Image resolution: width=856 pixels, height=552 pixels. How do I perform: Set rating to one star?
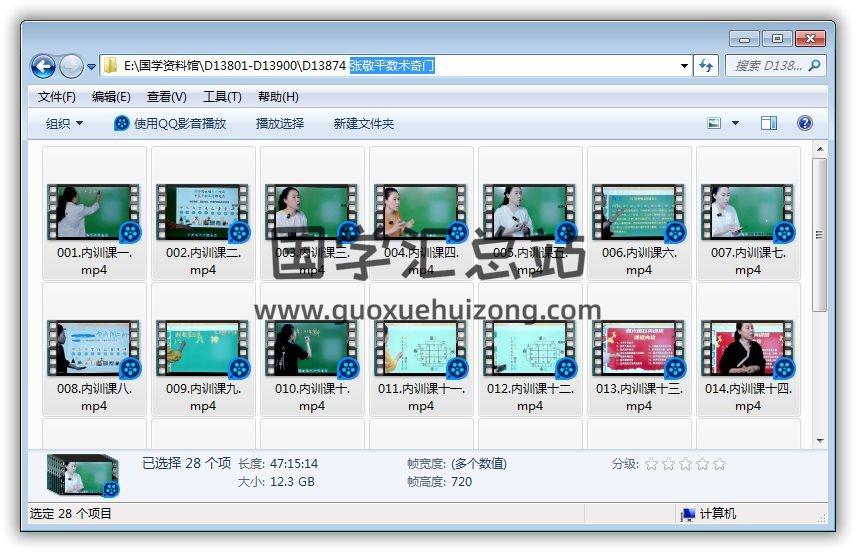[x=651, y=464]
